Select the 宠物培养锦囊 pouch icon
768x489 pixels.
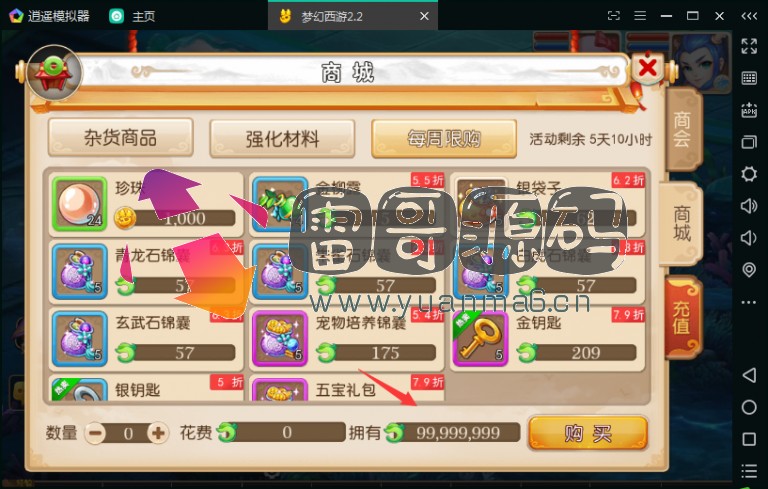[280, 339]
